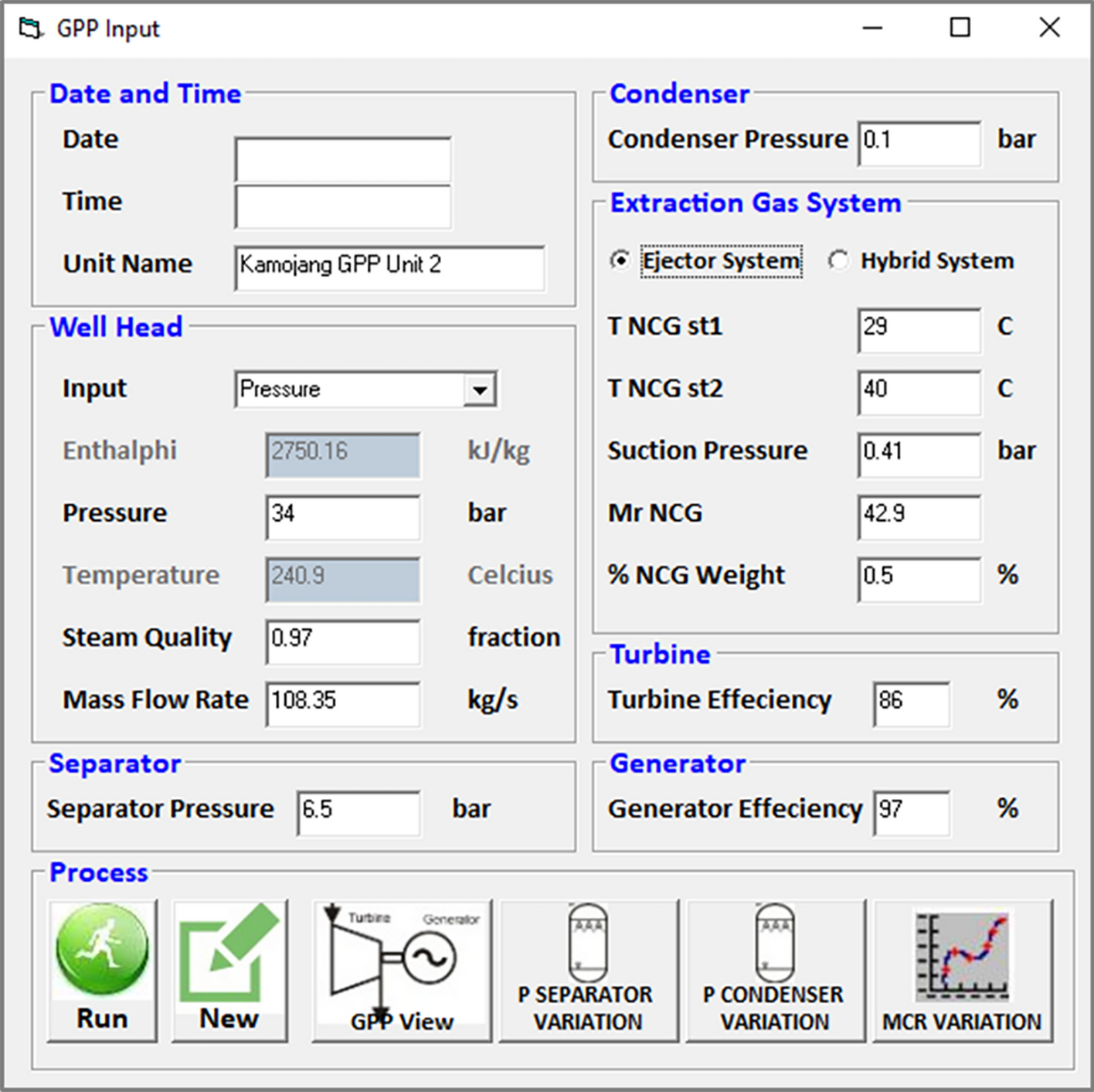Click the Generator group heading
The height and width of the screenshot is (1092, 1094).
[678, 764]
